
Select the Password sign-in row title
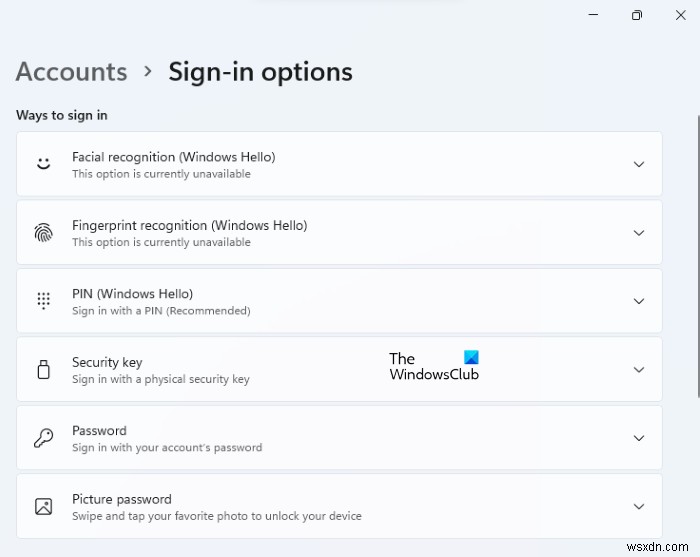pos(99,430)
